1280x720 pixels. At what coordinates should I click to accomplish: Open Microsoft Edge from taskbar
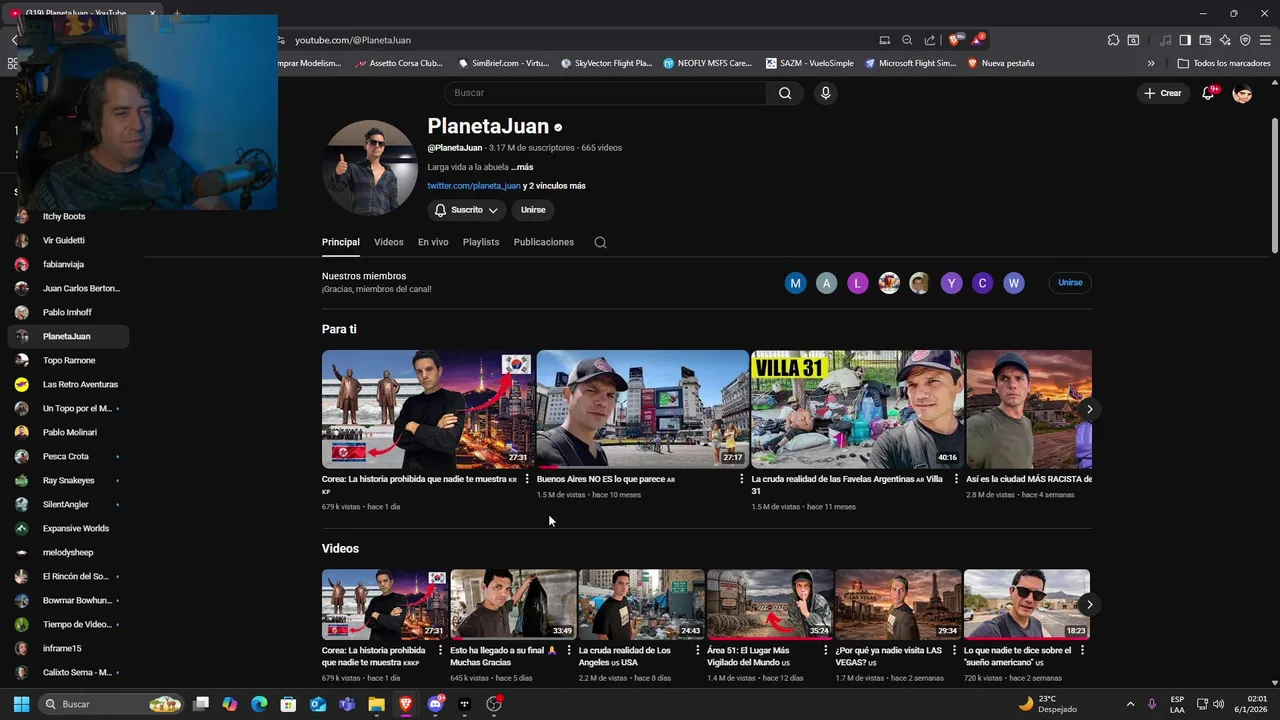[259, 704]
